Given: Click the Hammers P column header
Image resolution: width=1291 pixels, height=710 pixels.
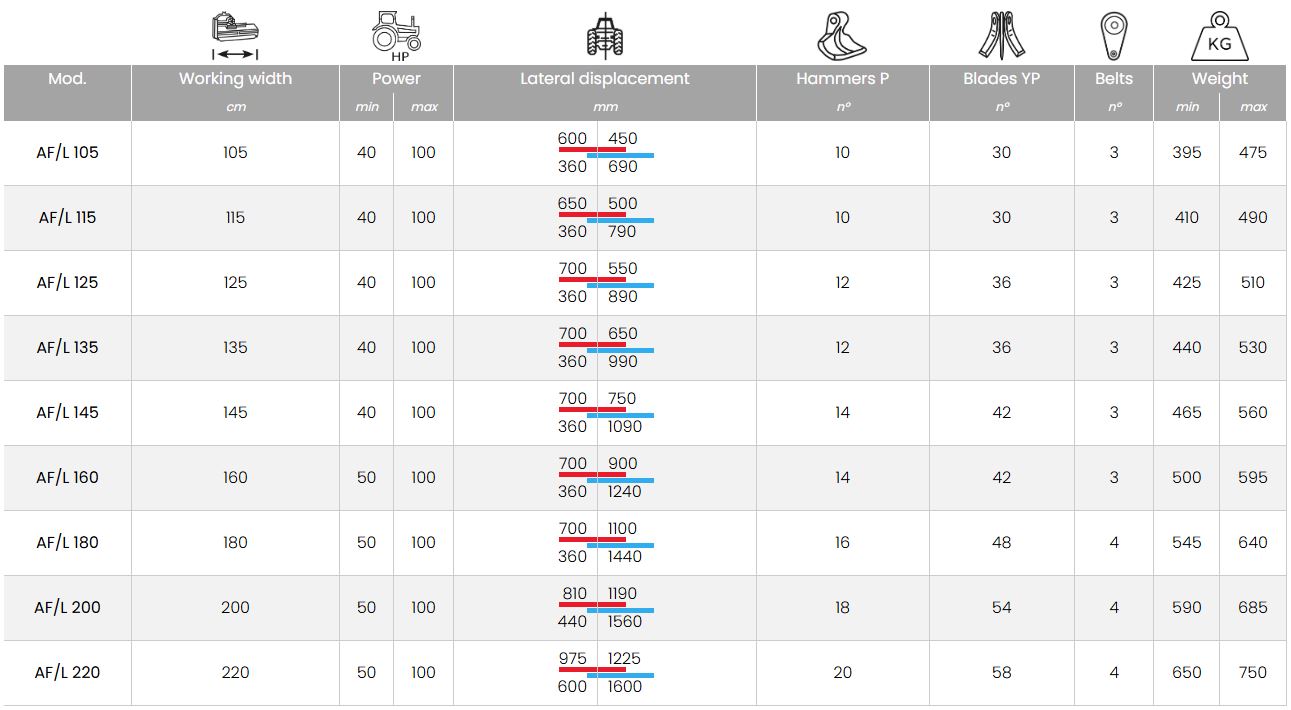Looking at the screenshot, I should coord(842,79).
